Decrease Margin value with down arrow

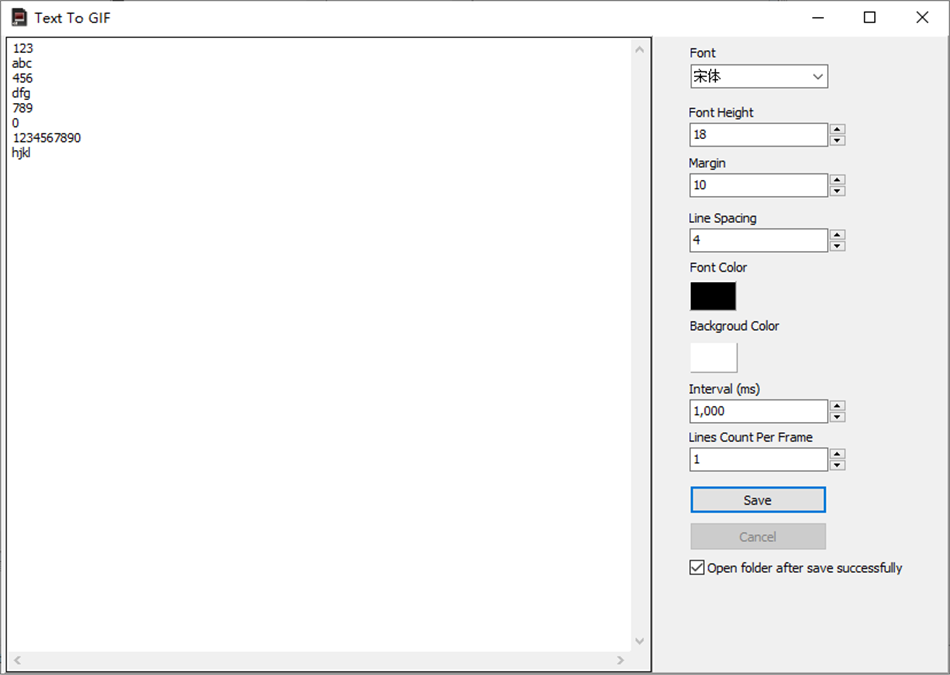click(x=837, y=191)
